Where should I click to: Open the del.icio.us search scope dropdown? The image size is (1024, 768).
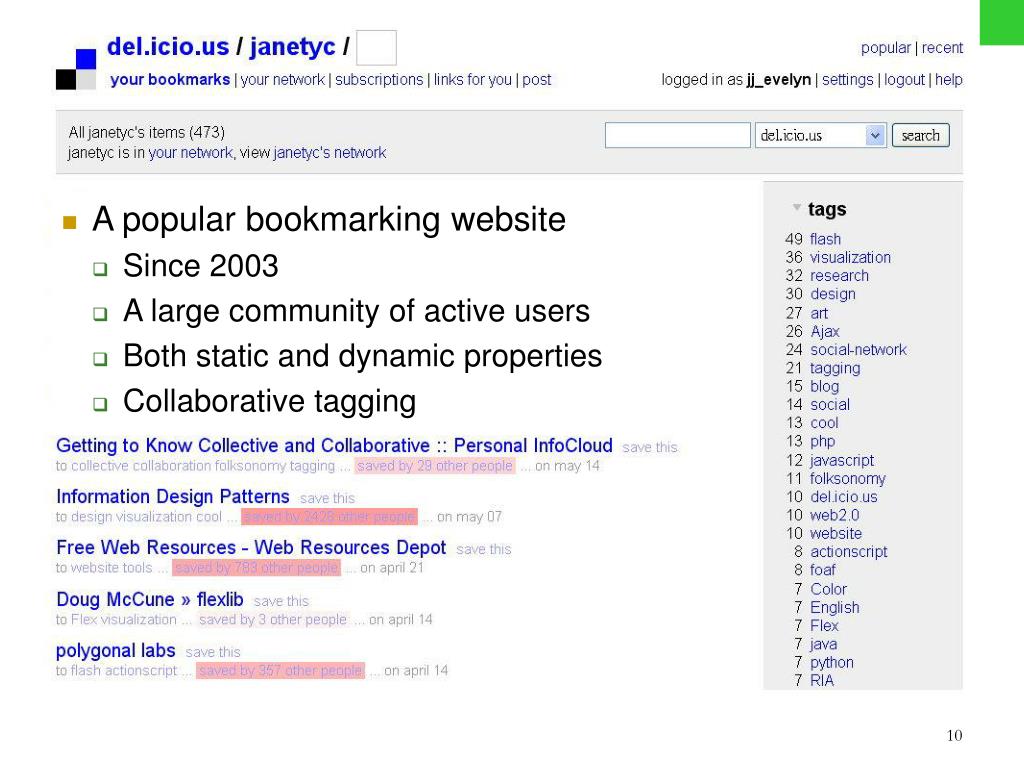[x=820, y=135]
